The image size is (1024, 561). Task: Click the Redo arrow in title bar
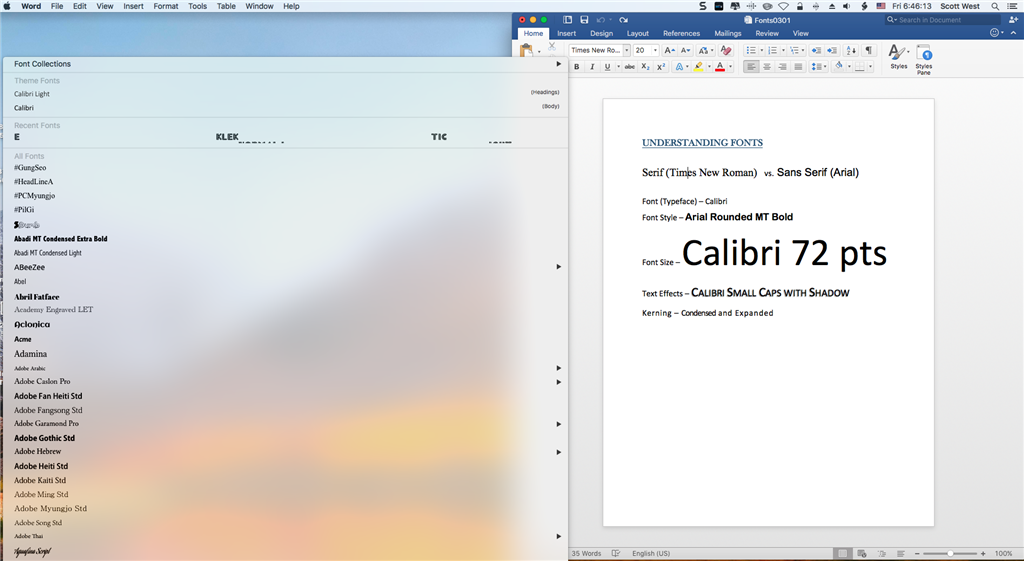coord(624,20)
